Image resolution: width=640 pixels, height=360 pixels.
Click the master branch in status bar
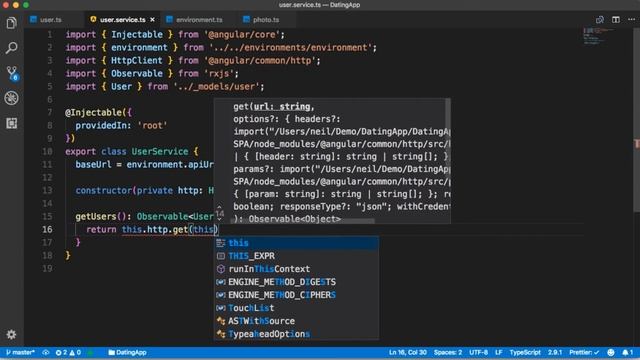pos(20,352)
